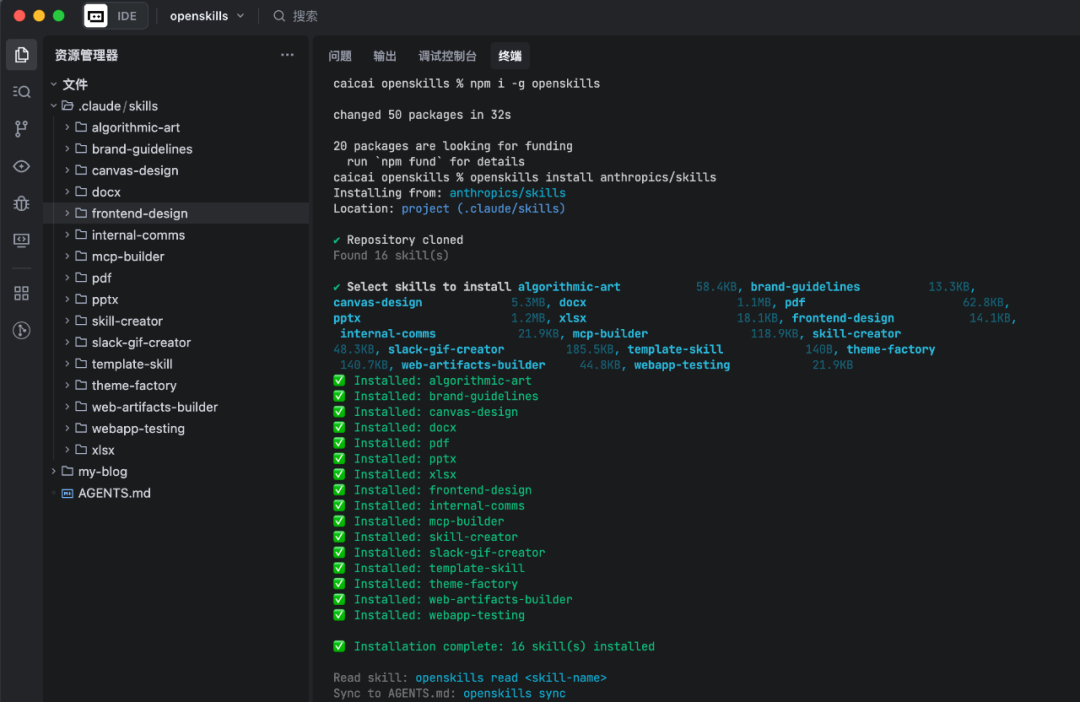Screen dimensions: 1080x702
Task: Open the extensions grid icon
Action: click(21, 293)
